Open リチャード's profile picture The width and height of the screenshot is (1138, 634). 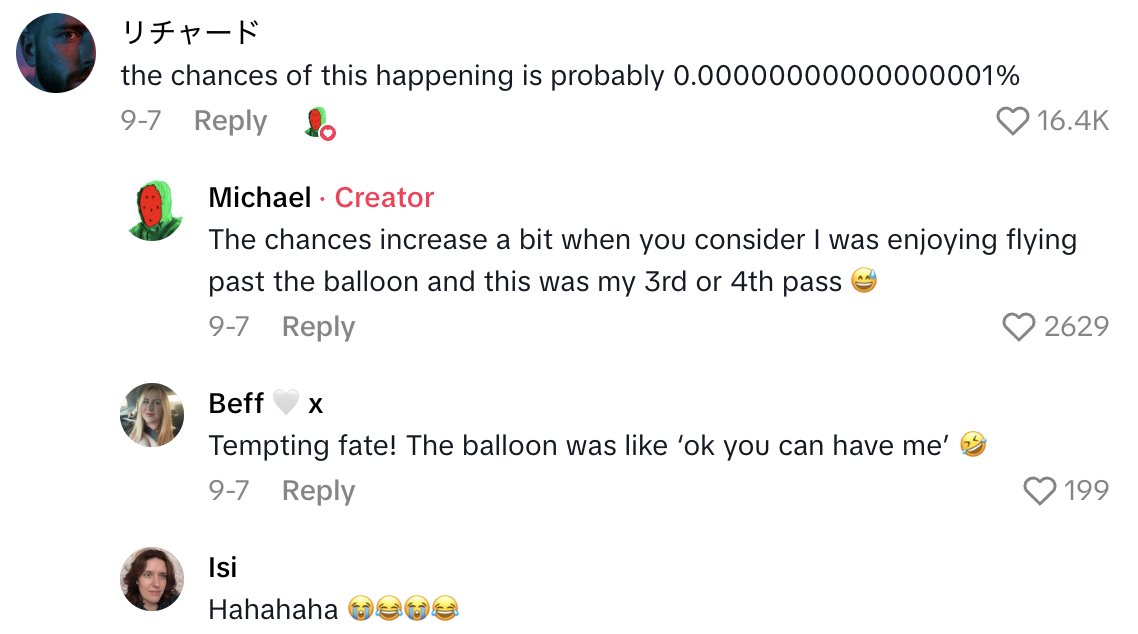coord(56,53)
